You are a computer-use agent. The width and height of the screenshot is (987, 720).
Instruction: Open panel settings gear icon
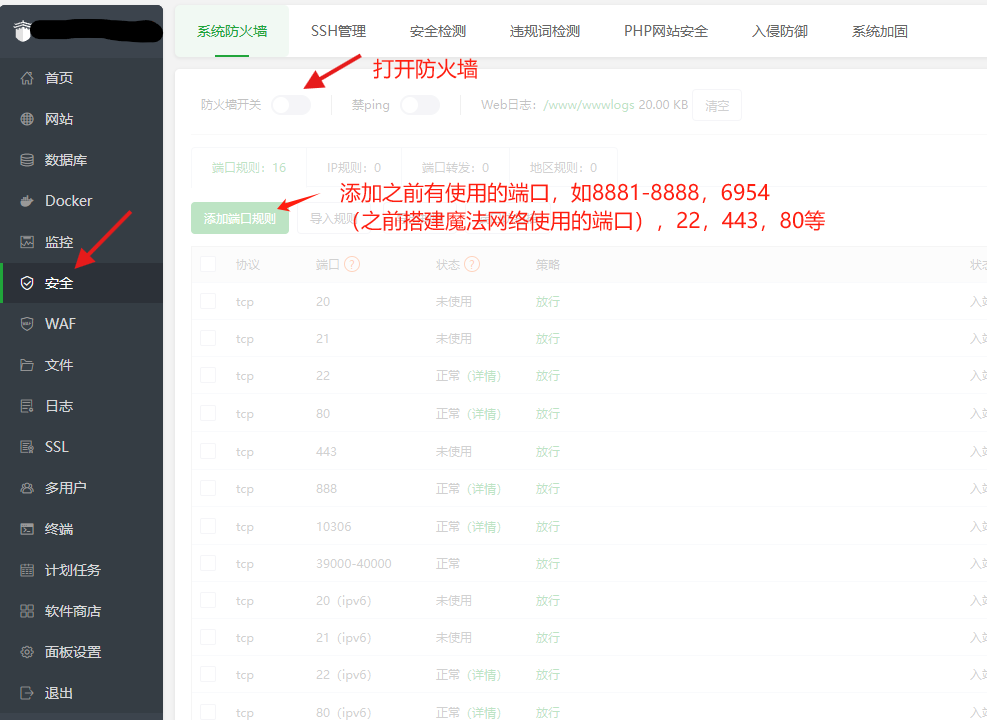click(27, 652)
